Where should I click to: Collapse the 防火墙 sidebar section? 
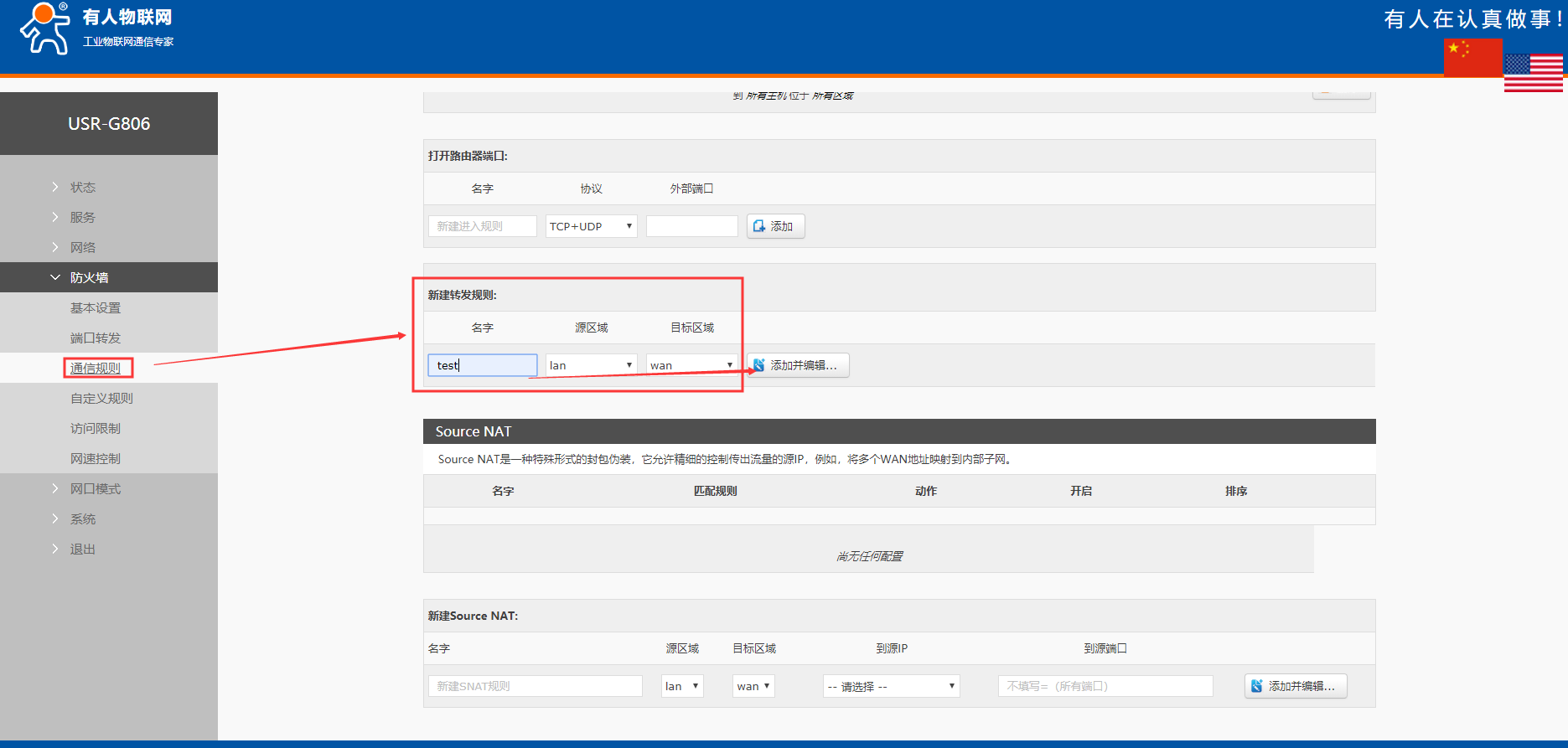[x=89, y=277]
